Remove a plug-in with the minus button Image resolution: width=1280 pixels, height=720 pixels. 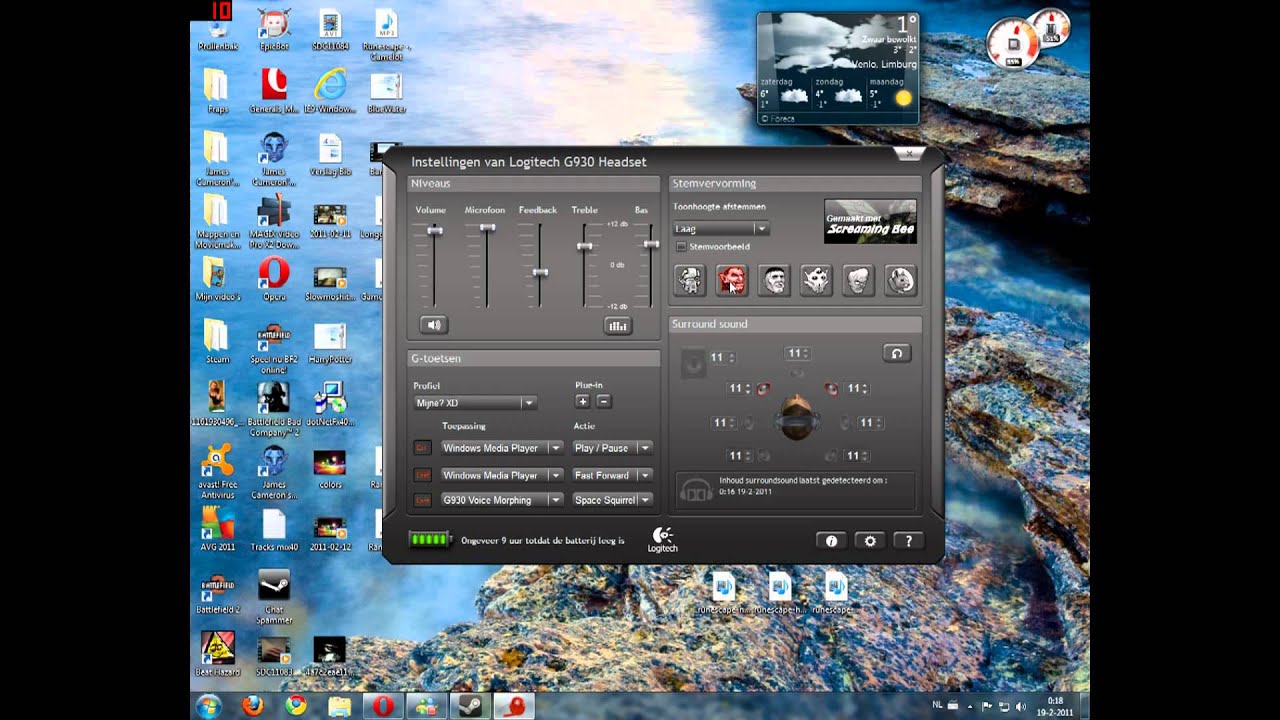click(603, 401)
